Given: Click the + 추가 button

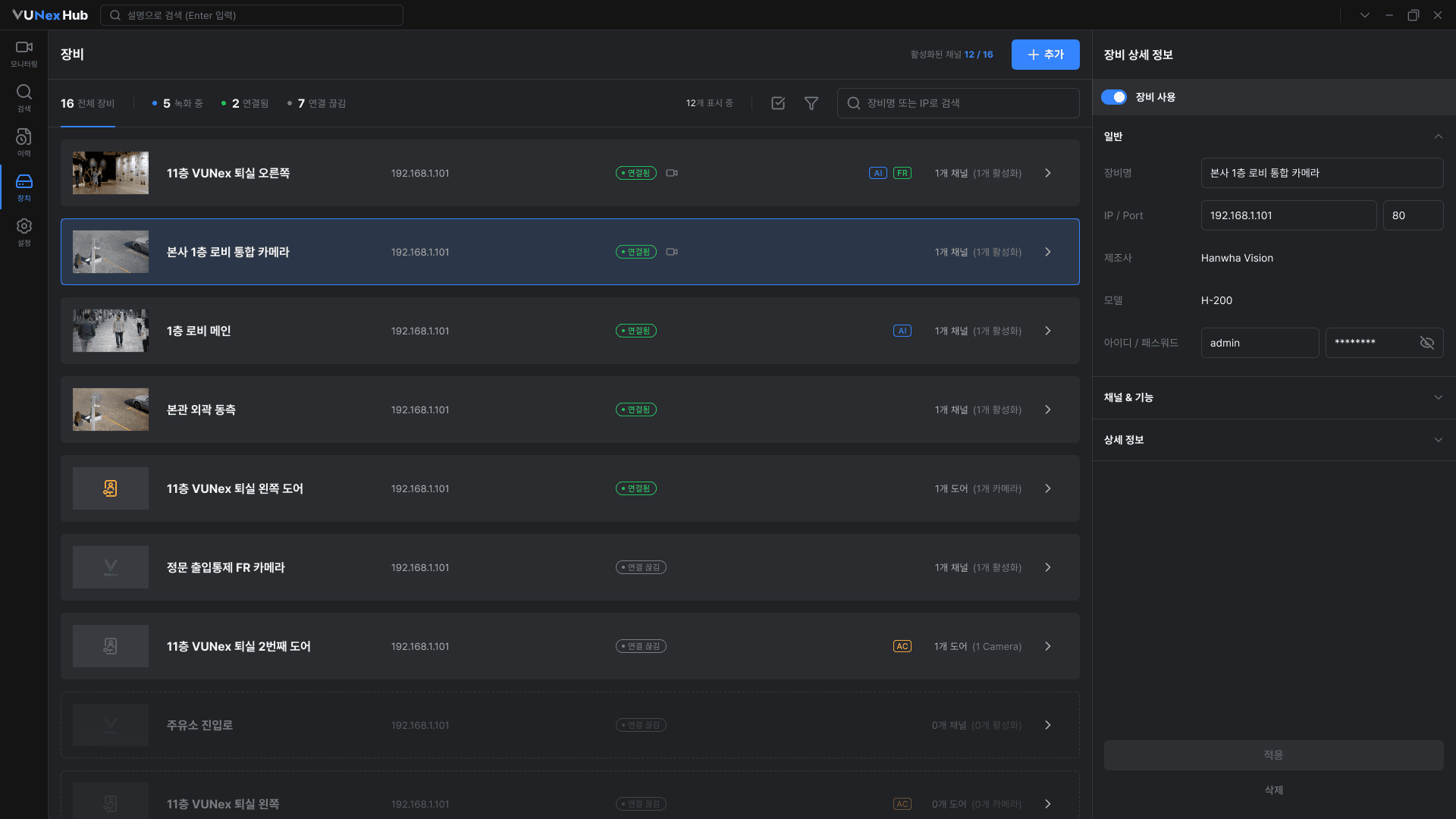Looking at the screenshot, I should coord(1046,55).
